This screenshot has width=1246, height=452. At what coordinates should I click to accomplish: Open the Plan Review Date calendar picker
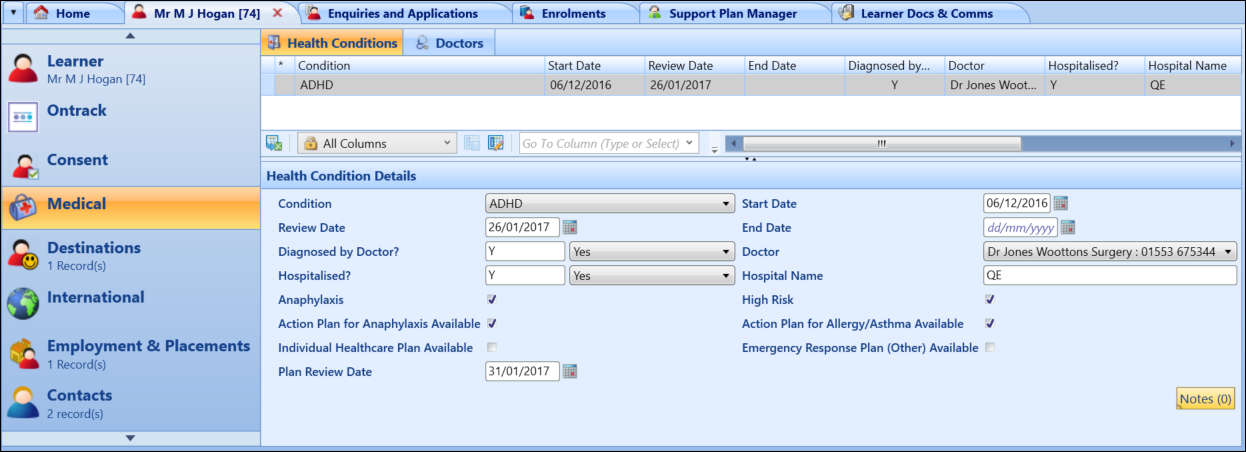570,372
